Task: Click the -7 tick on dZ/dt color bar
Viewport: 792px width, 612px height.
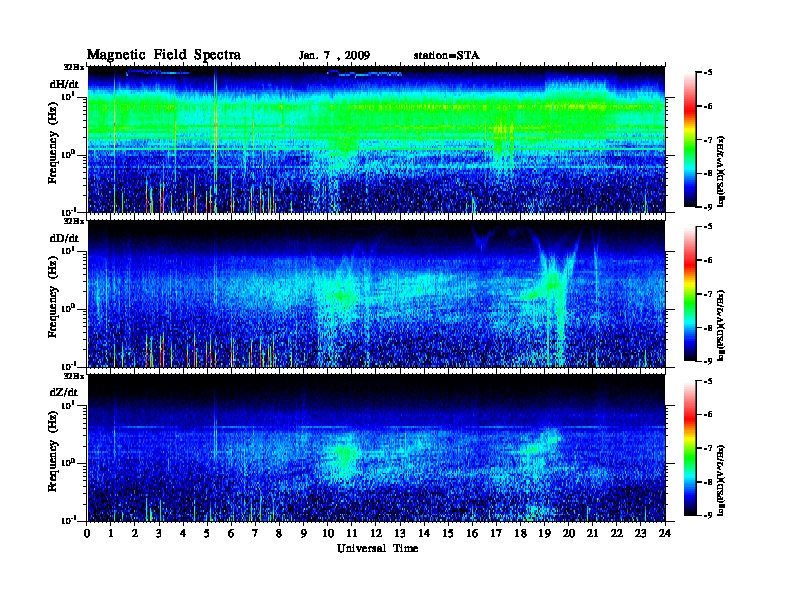Action: click(x=708, y=448)
